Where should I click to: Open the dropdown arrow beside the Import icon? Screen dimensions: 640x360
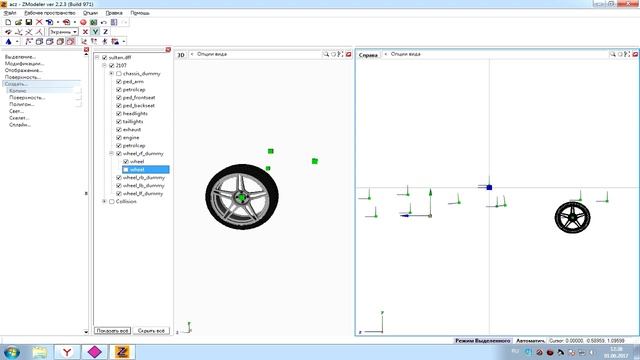[x=58, y=22]
